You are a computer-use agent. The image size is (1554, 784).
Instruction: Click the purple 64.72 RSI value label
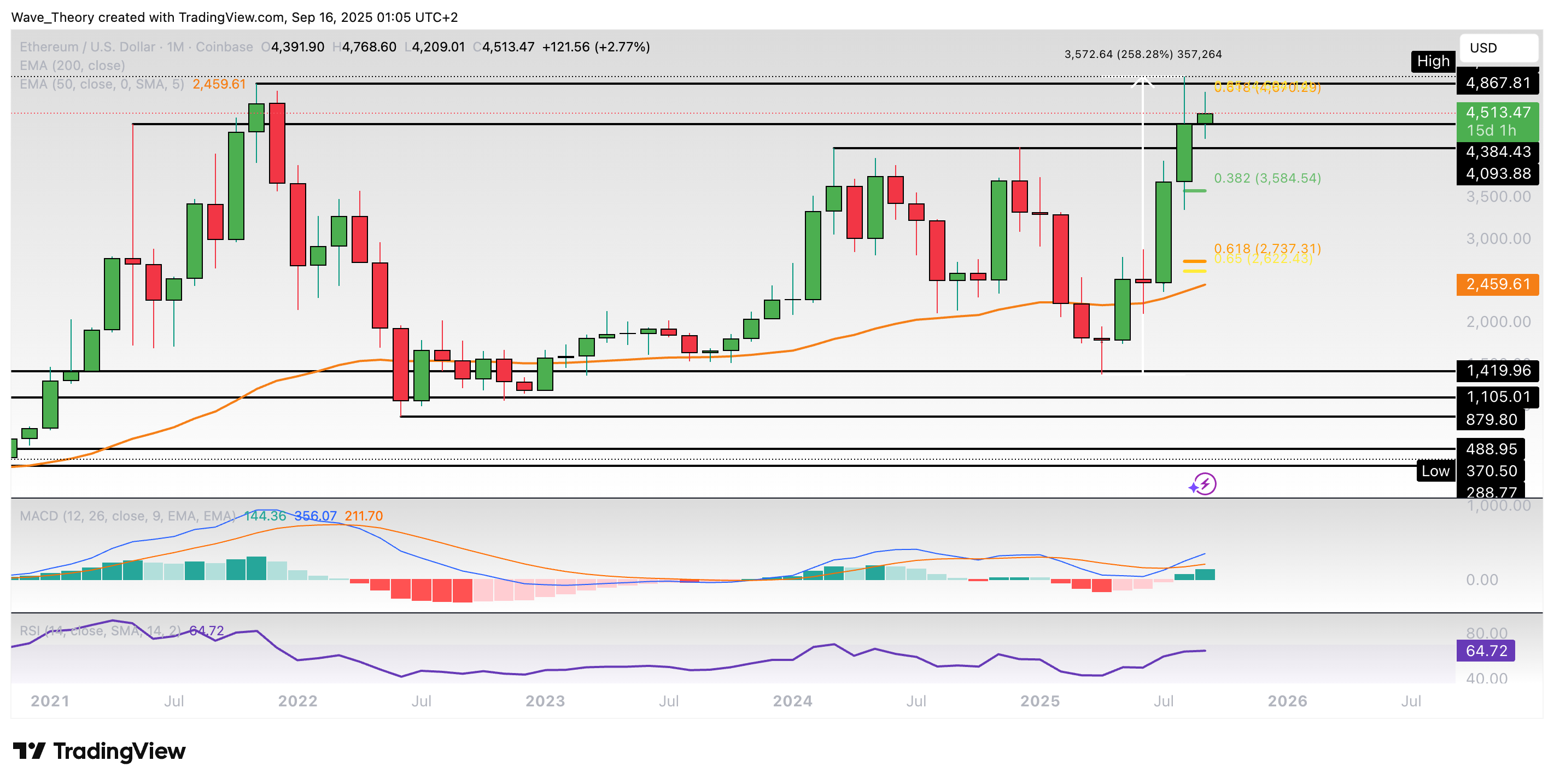click(x=1486, y=651)
